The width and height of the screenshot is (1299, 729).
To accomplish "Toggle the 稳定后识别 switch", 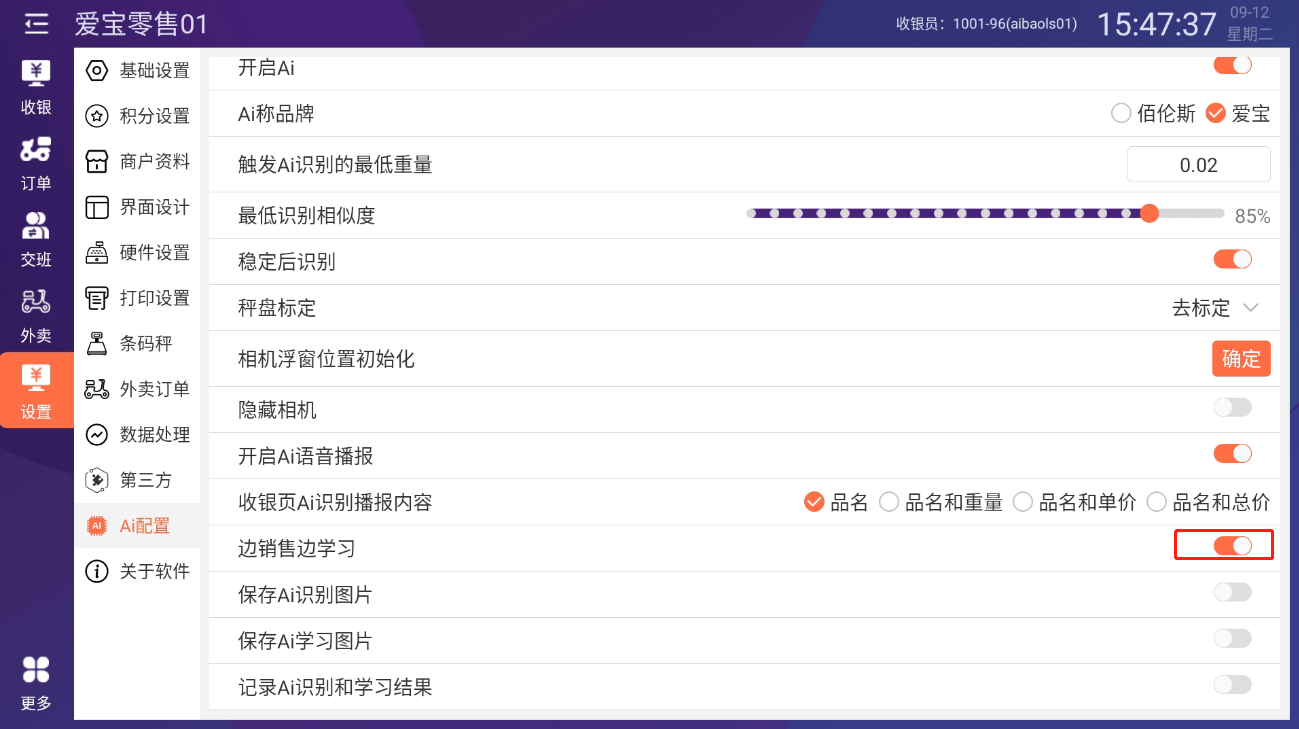I will click(1232, 260).
